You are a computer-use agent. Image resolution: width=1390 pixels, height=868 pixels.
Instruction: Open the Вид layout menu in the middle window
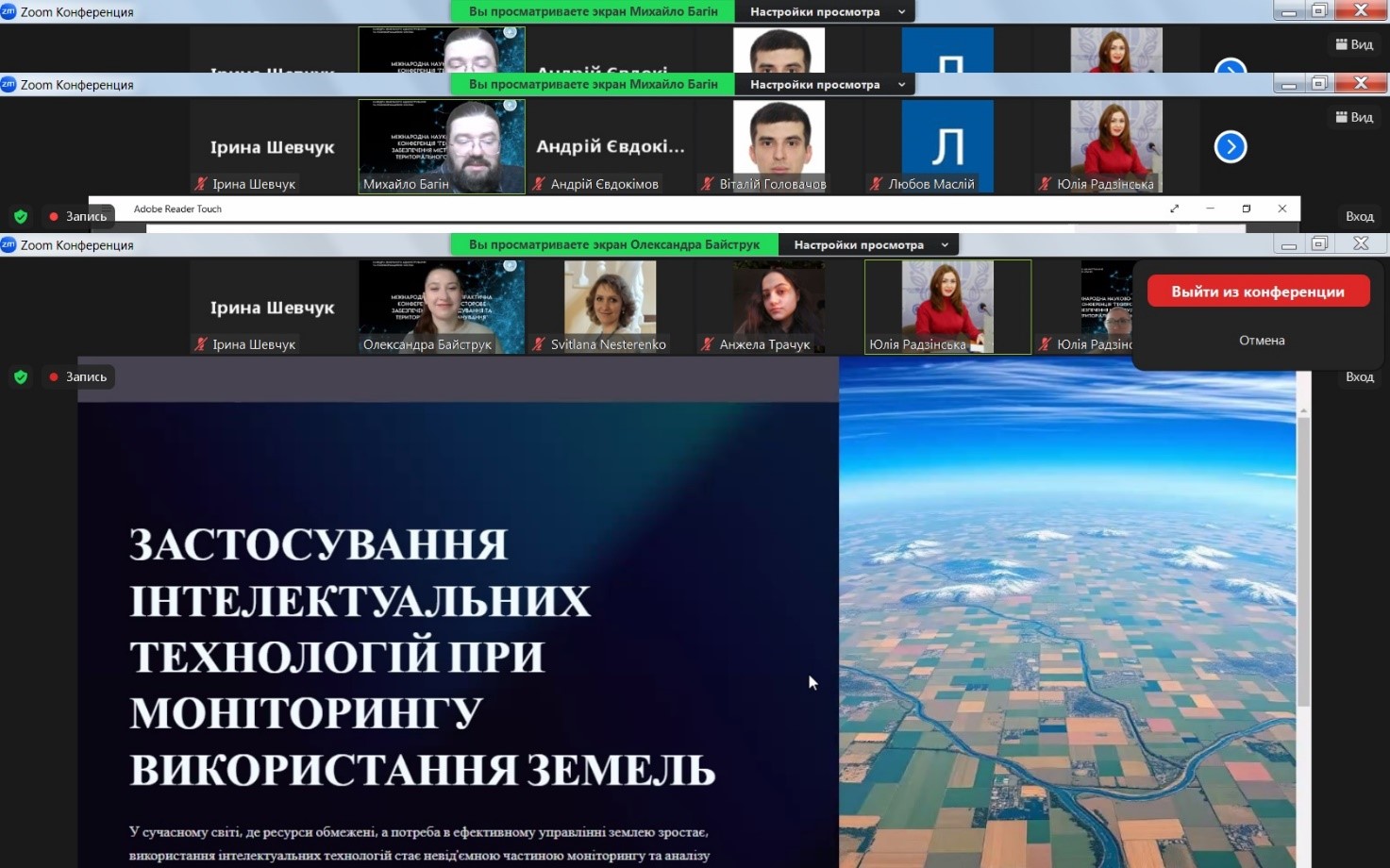pos(1354,117)
